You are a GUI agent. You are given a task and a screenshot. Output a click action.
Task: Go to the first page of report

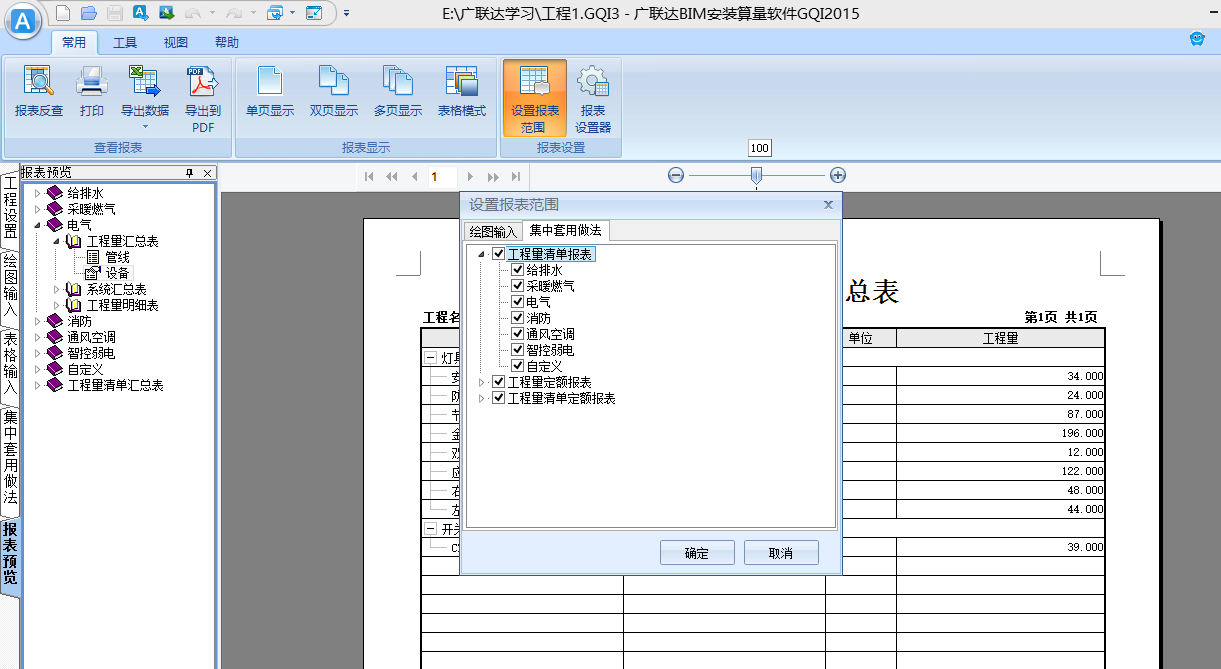point(369,176)
